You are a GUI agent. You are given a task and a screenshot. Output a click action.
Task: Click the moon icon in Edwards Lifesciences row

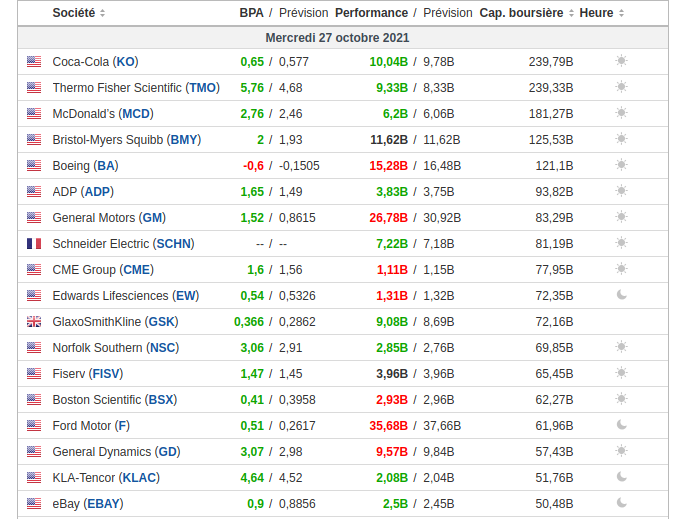(x=621, y=295)
